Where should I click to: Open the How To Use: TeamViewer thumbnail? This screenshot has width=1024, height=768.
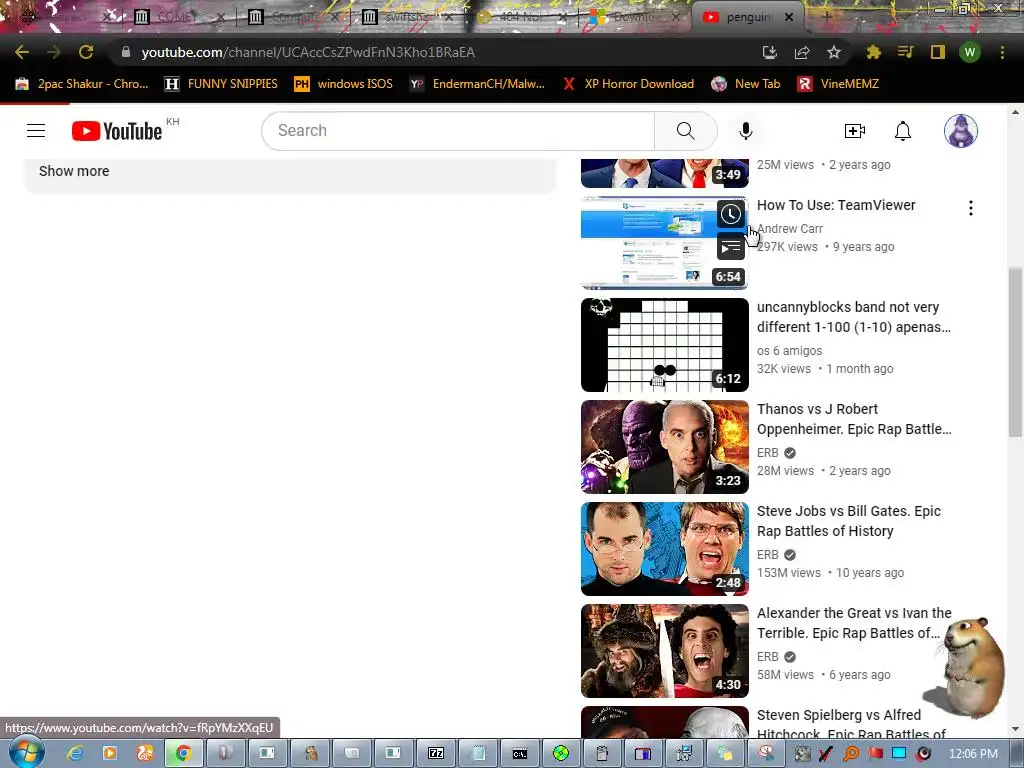[664, 242]
